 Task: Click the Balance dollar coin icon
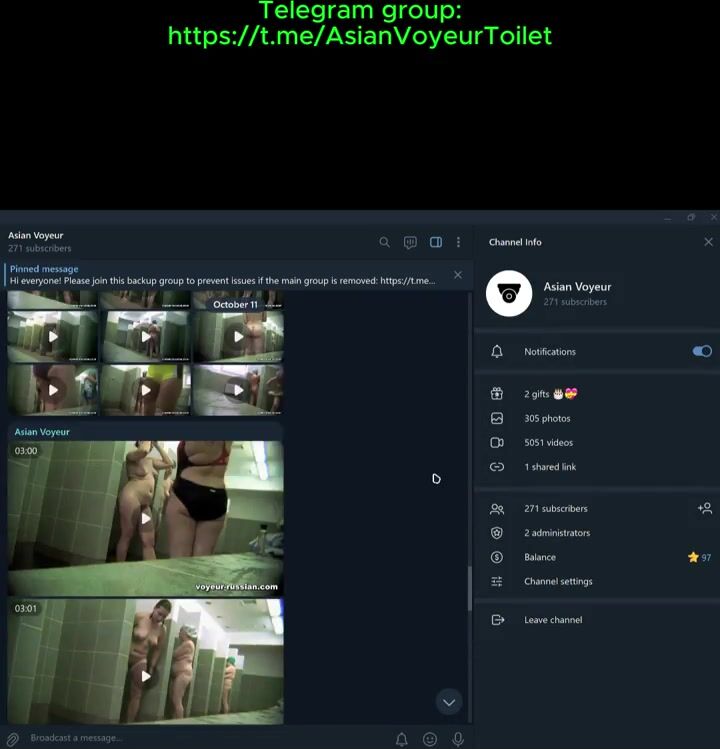point(497,557)
